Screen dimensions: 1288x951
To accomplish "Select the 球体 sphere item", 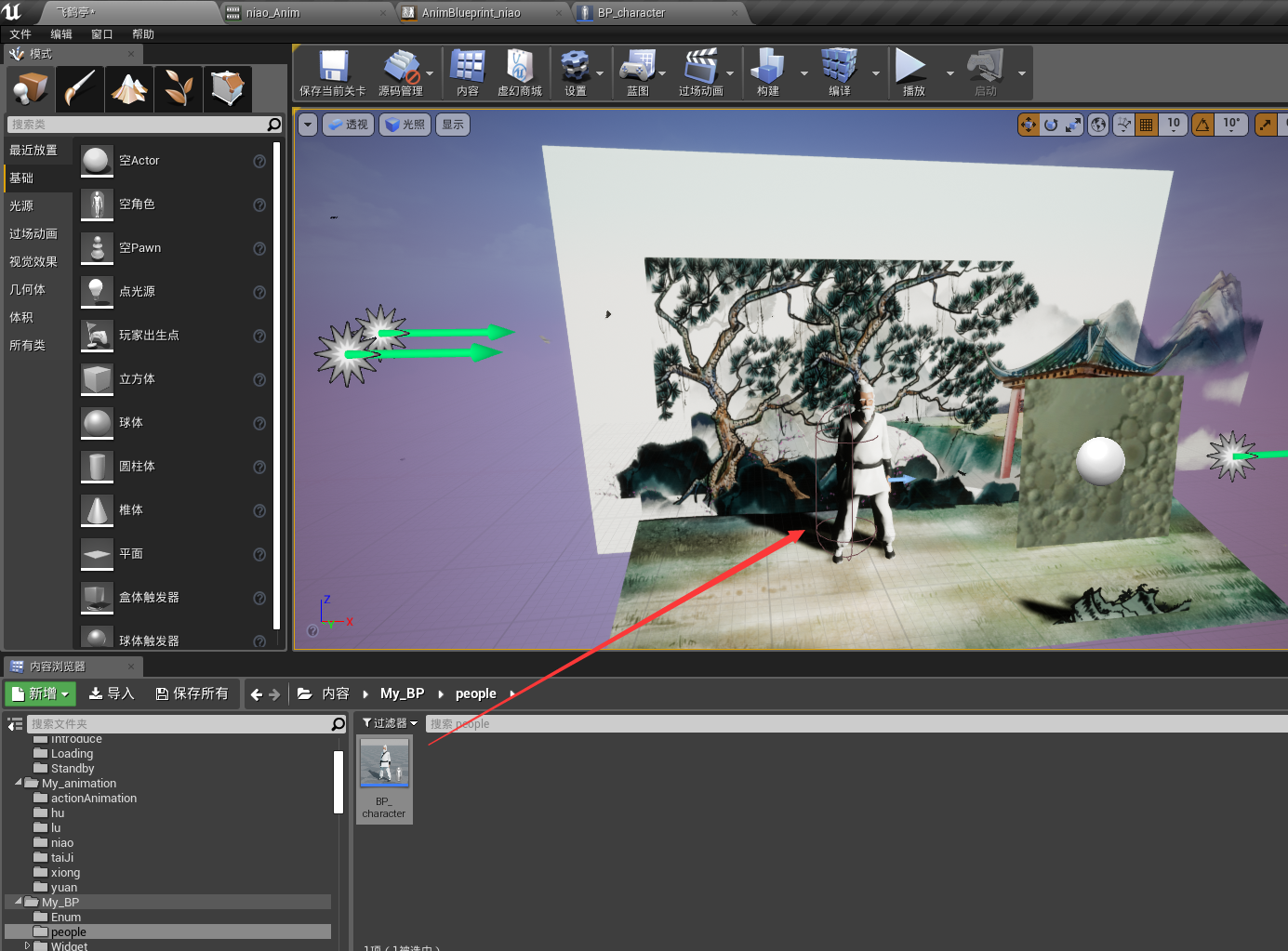I will pos(174,423).
